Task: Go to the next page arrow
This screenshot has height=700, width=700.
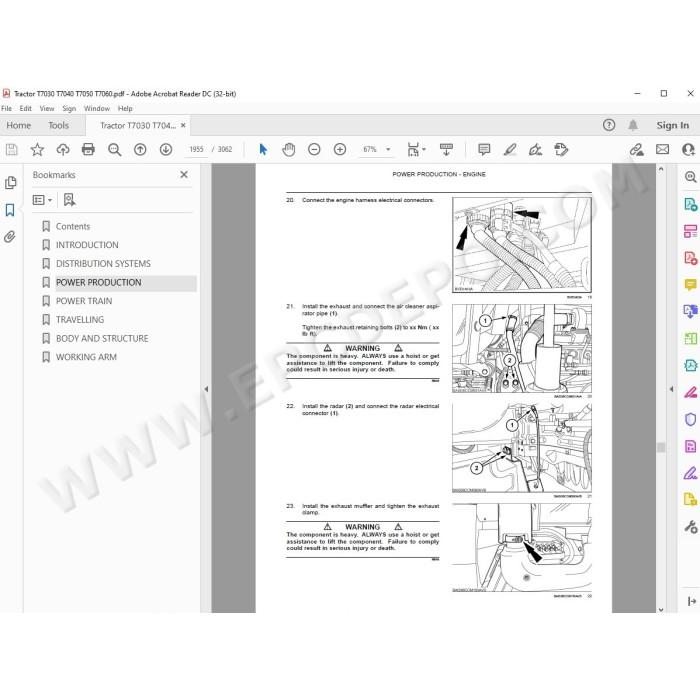Action: tap(166, 149)
